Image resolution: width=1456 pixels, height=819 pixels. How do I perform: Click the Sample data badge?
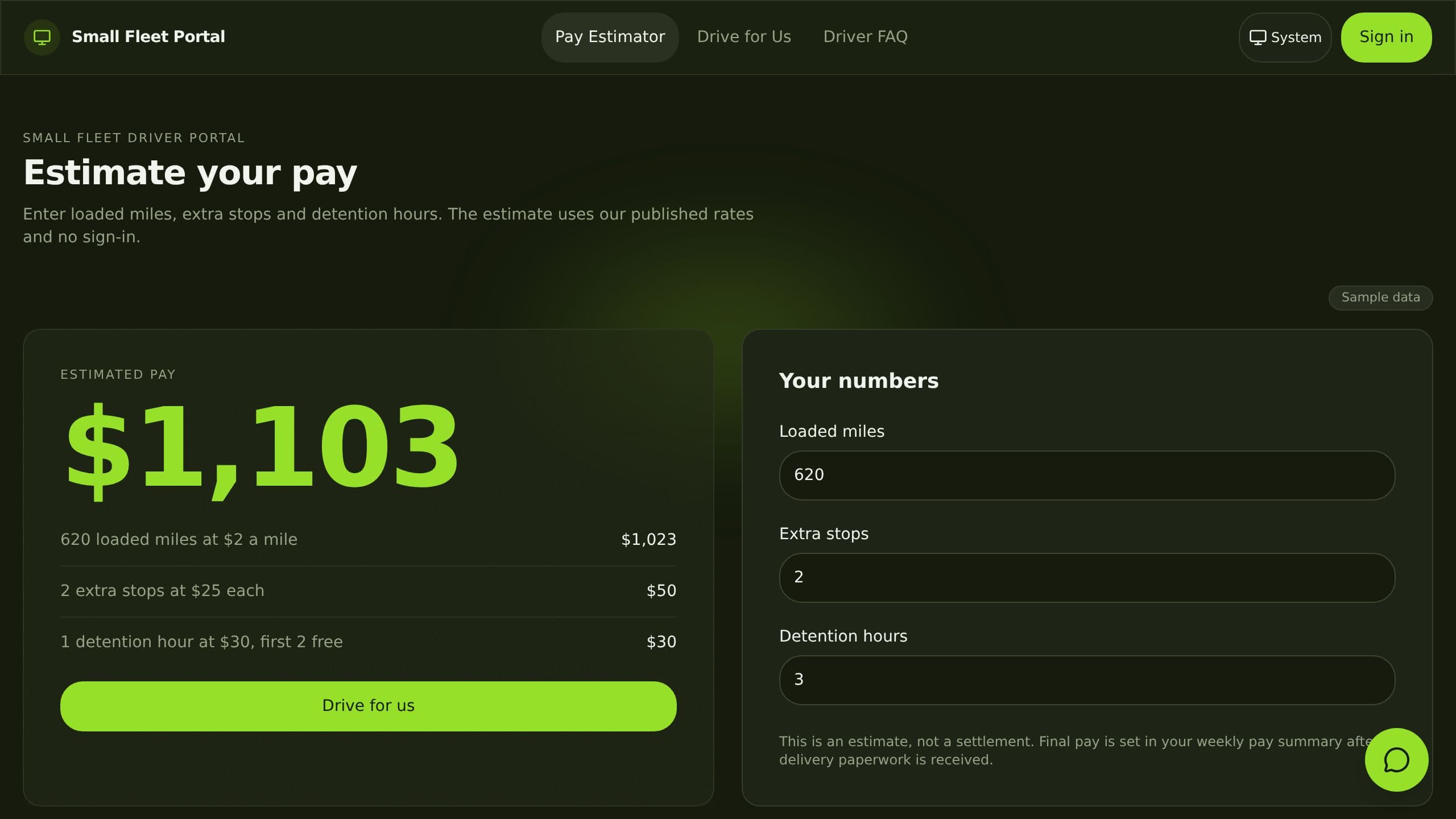pos(1380,297)
